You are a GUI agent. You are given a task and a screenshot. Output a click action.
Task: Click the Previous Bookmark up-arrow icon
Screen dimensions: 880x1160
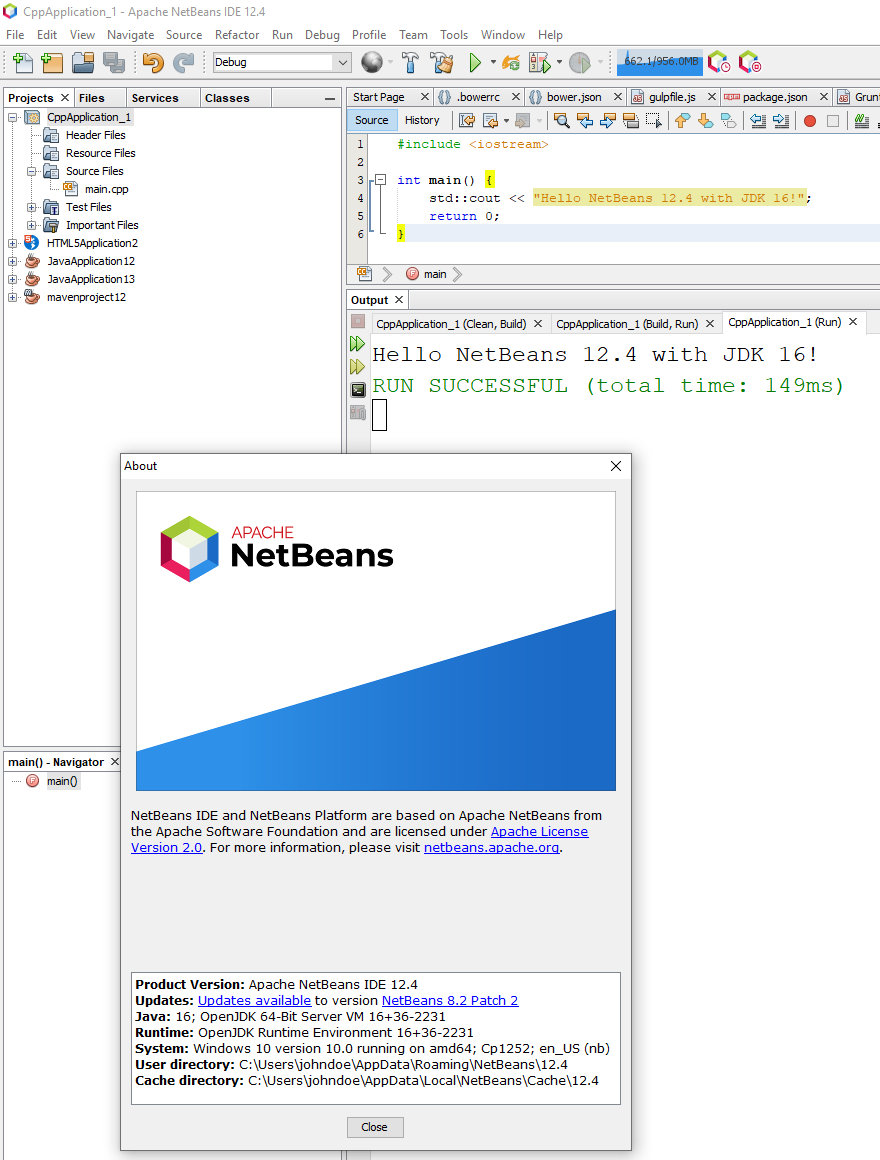[x=682, y=121]
